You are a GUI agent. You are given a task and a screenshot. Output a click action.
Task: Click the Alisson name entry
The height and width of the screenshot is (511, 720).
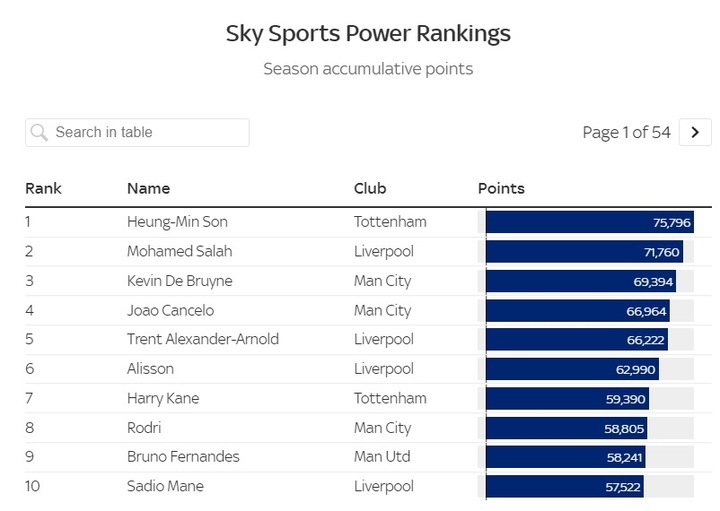150,369
